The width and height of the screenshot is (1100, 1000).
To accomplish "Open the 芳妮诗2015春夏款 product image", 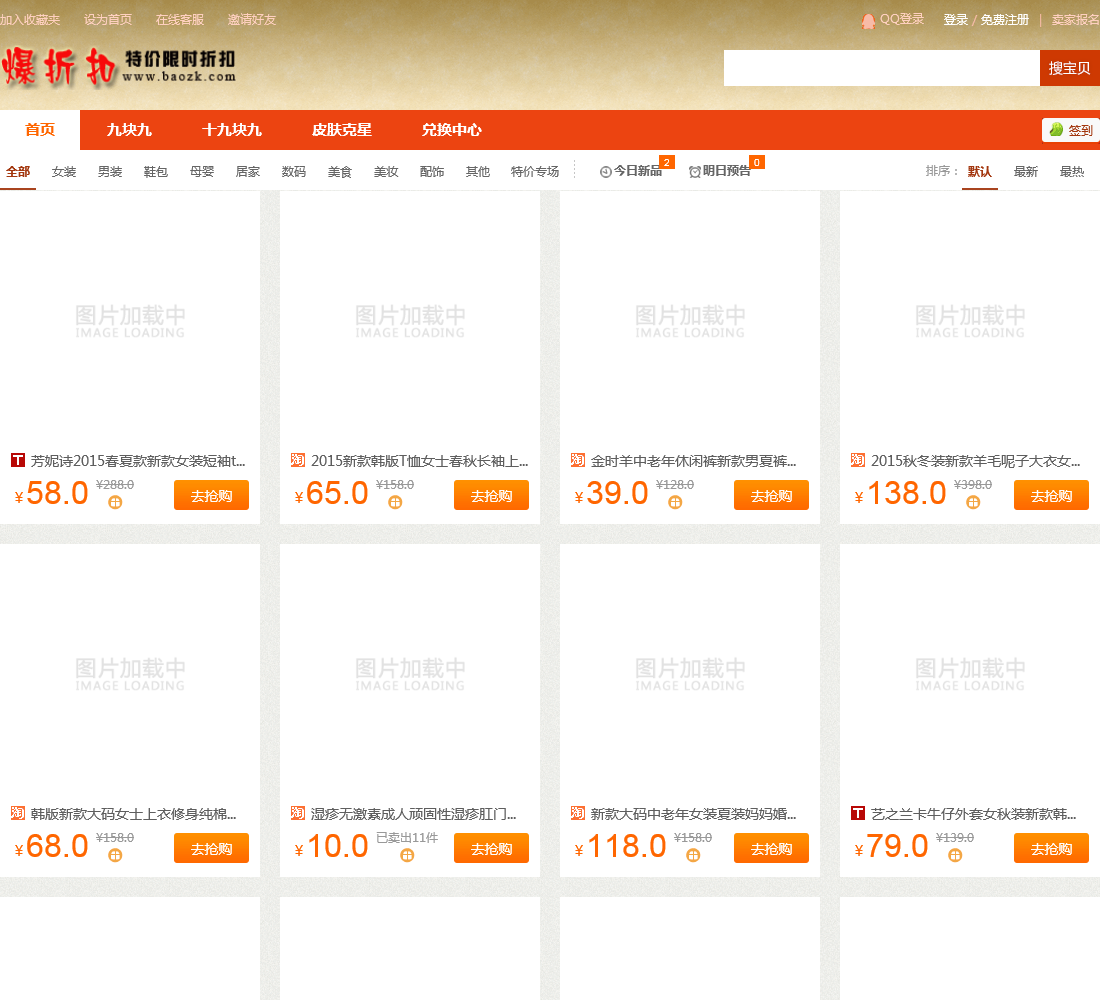I will coord(130,319).
